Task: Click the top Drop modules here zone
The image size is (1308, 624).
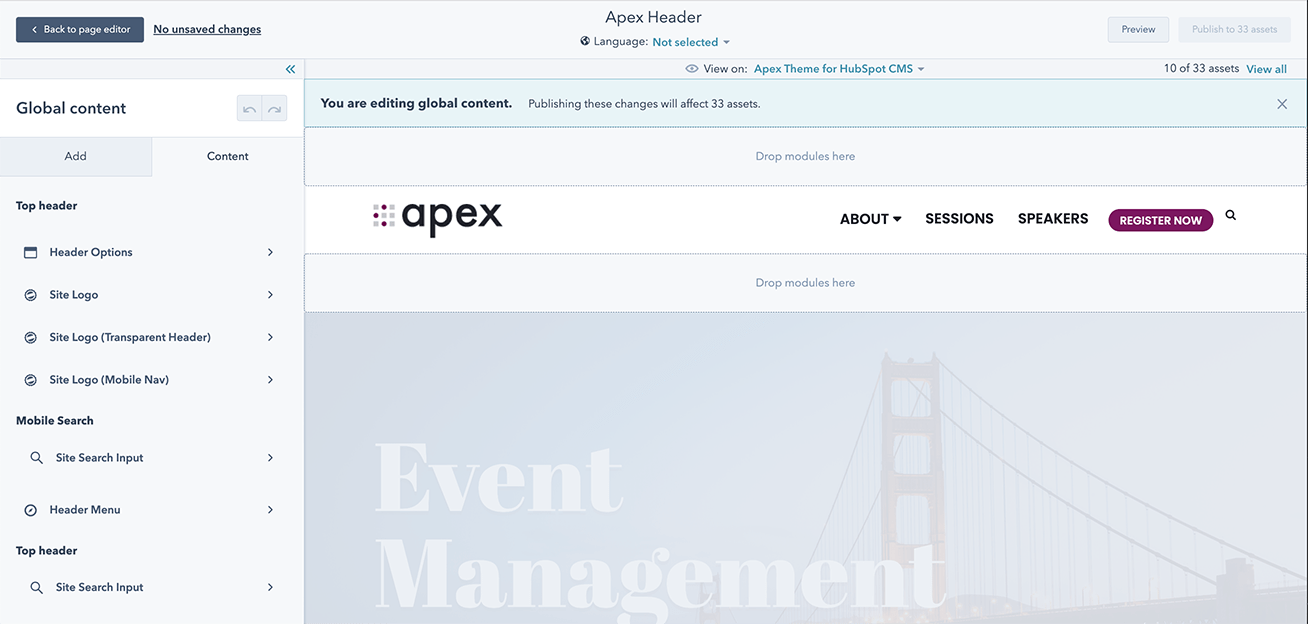Action: click(805, 157)
